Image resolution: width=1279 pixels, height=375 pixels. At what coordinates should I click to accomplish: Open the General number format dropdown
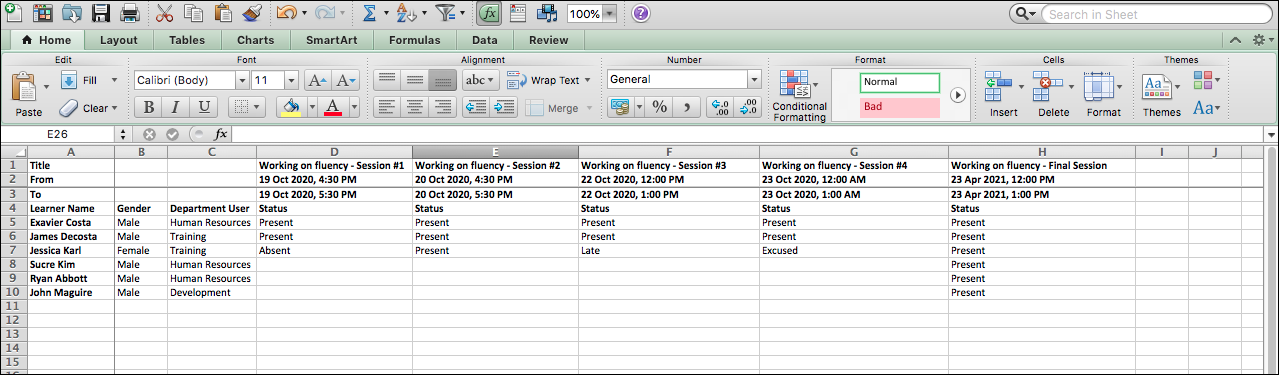(753, 80)
